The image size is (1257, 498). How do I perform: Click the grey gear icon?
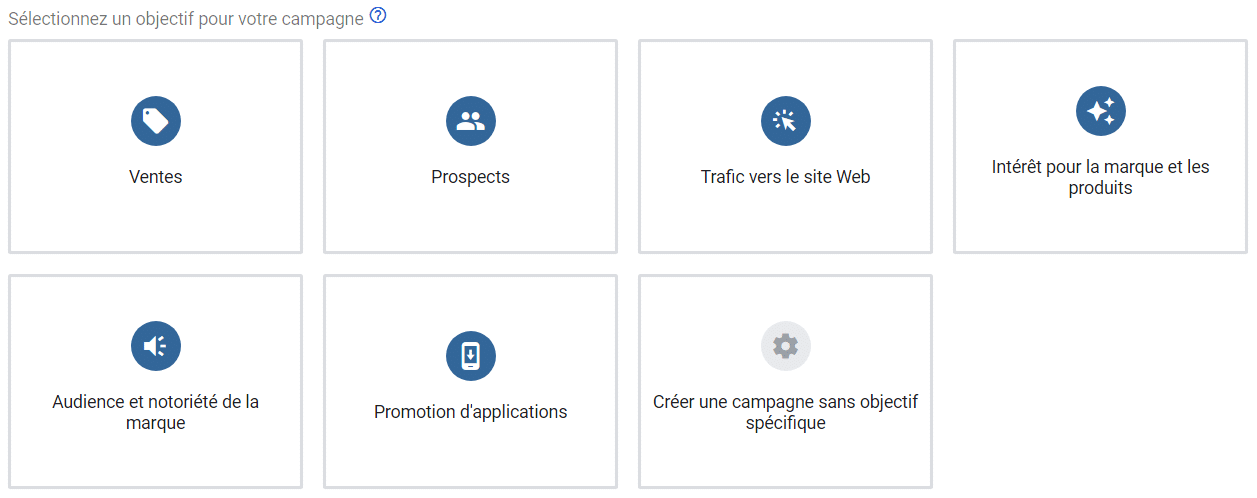[x=785, y=346]
